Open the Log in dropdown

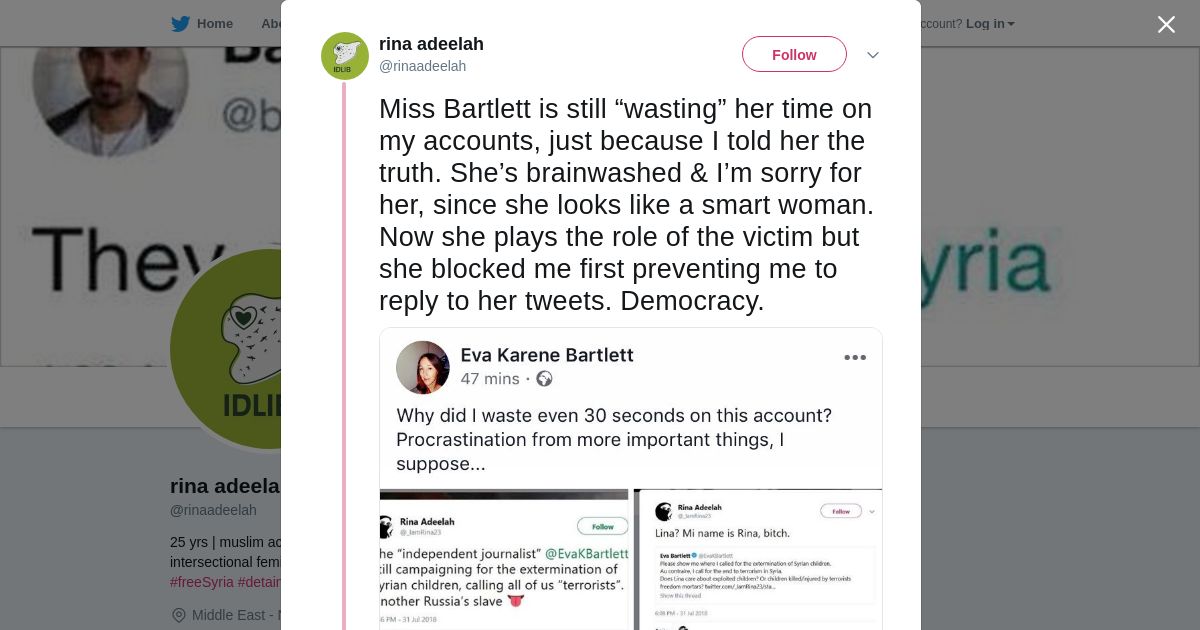[989, 24]
